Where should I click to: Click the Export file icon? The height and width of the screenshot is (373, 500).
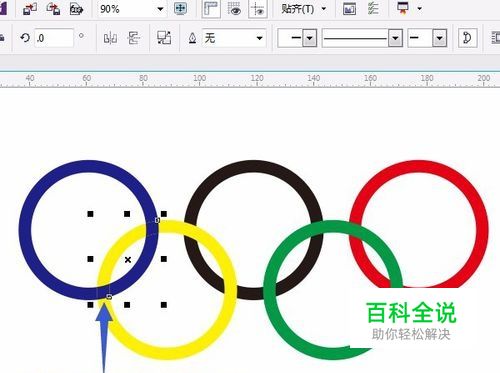(53, 9)
